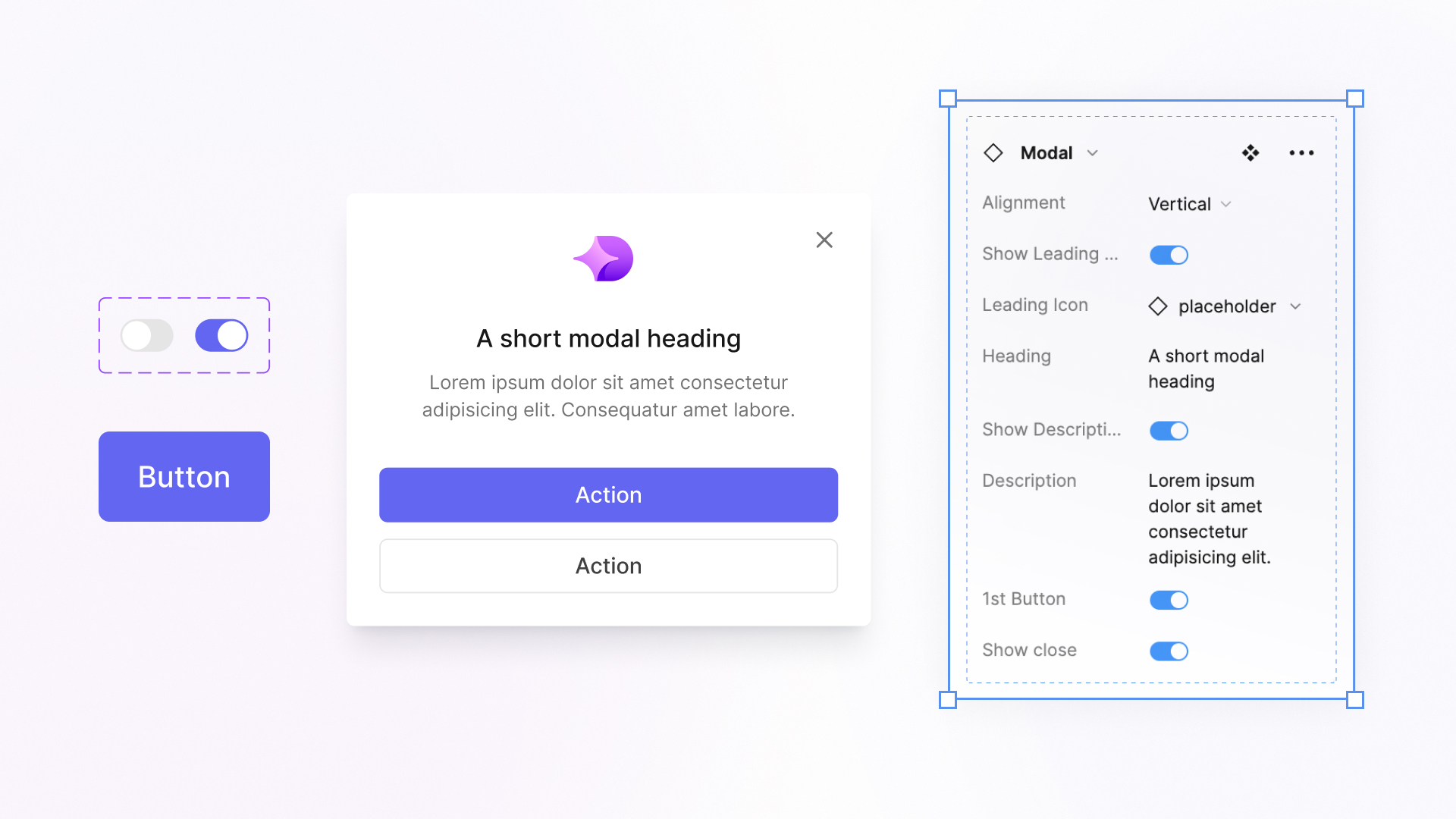
Task: Click the primary Action button
Action: coord(608,494)
